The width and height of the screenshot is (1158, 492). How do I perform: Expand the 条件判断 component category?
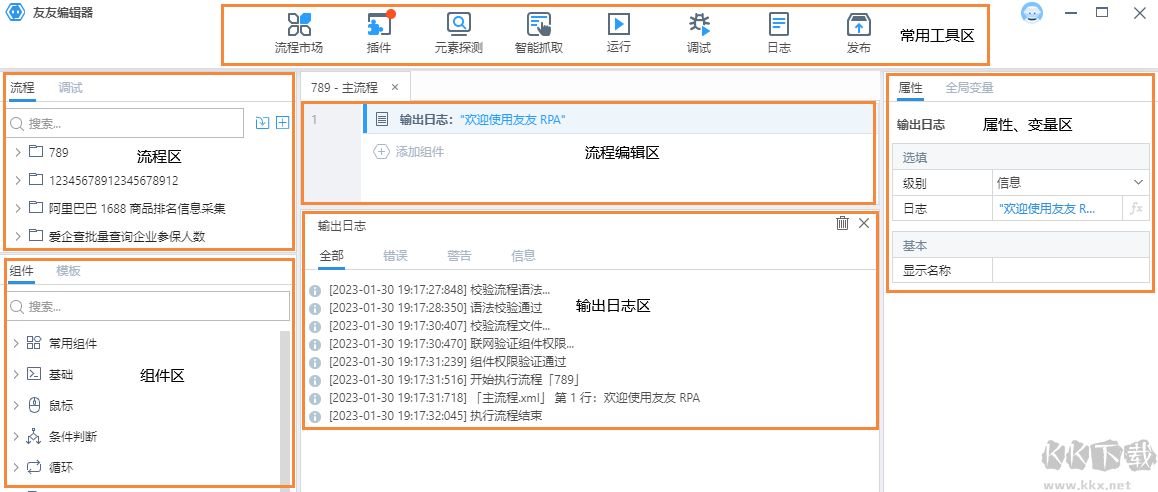(16, 436)
